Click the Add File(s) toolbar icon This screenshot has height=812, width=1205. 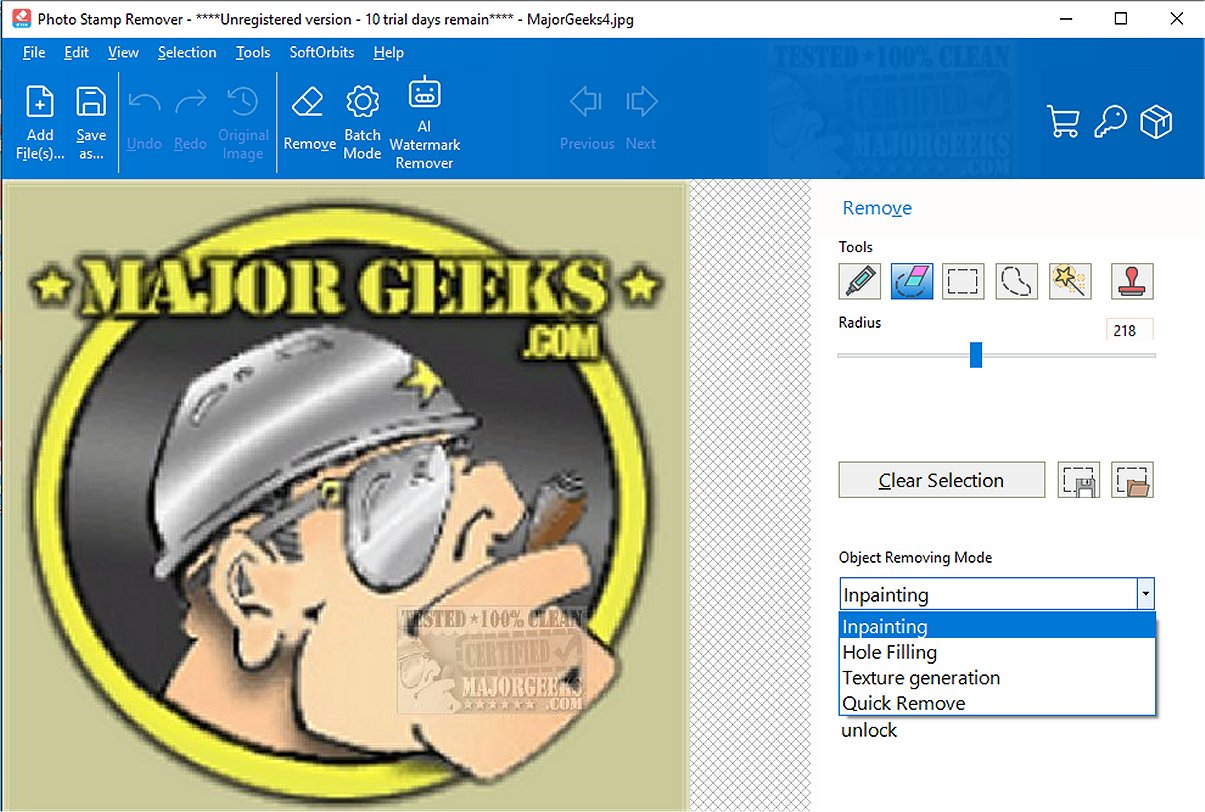point(40,102)
